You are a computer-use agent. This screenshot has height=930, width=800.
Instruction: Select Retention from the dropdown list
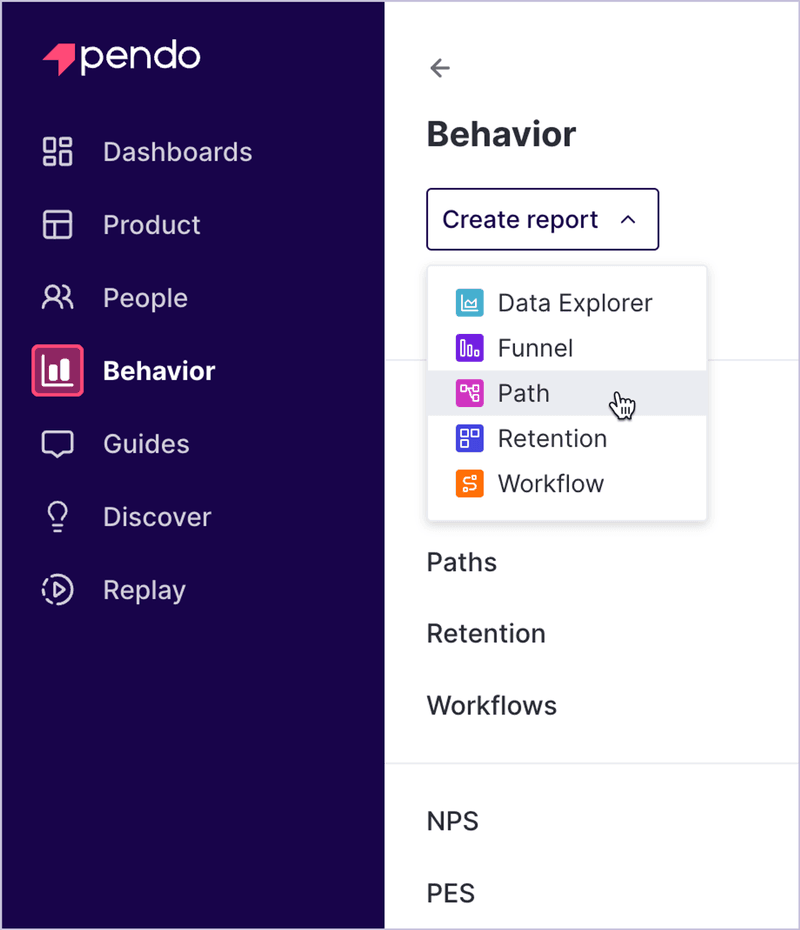coord(551,438)
